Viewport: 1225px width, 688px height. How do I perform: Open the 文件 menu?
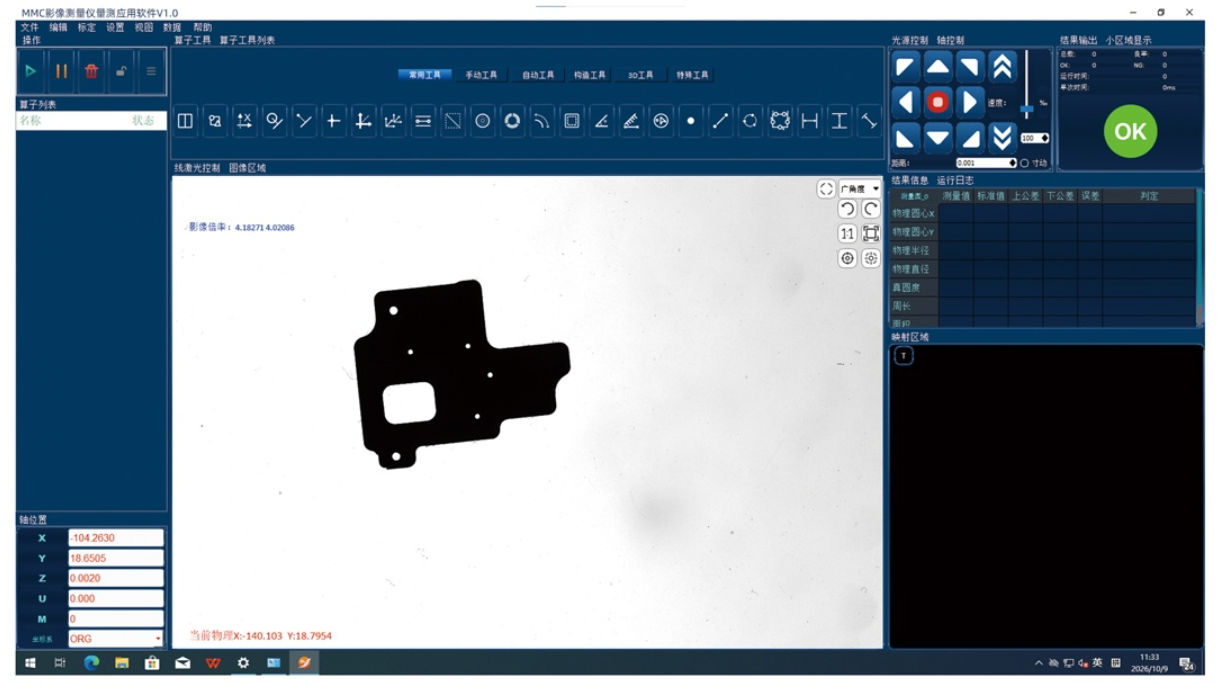(x=30, y=28)
